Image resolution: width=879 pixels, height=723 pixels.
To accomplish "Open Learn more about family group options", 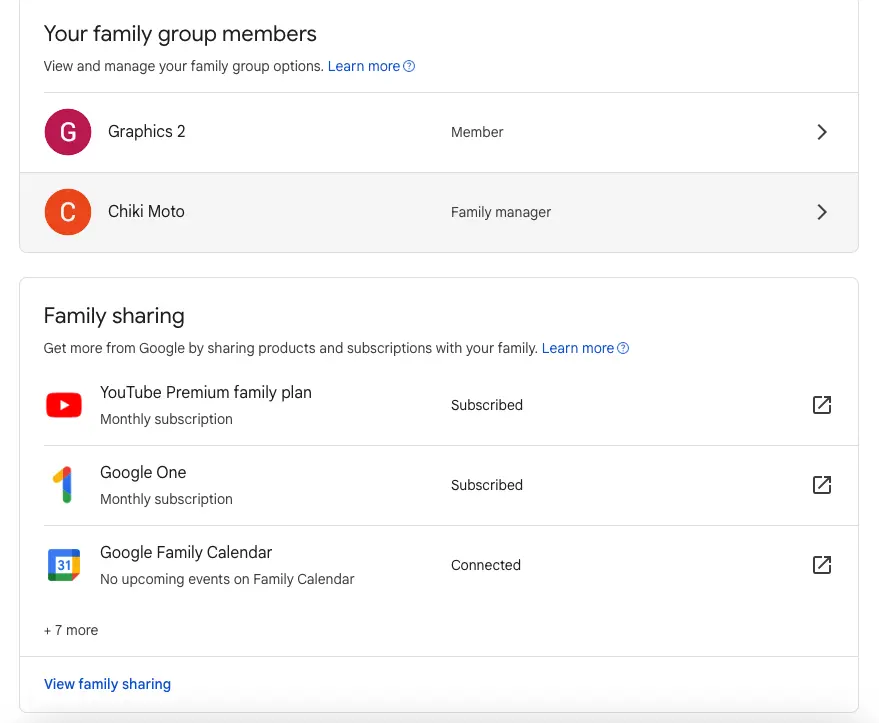I will tap(364, 66).
